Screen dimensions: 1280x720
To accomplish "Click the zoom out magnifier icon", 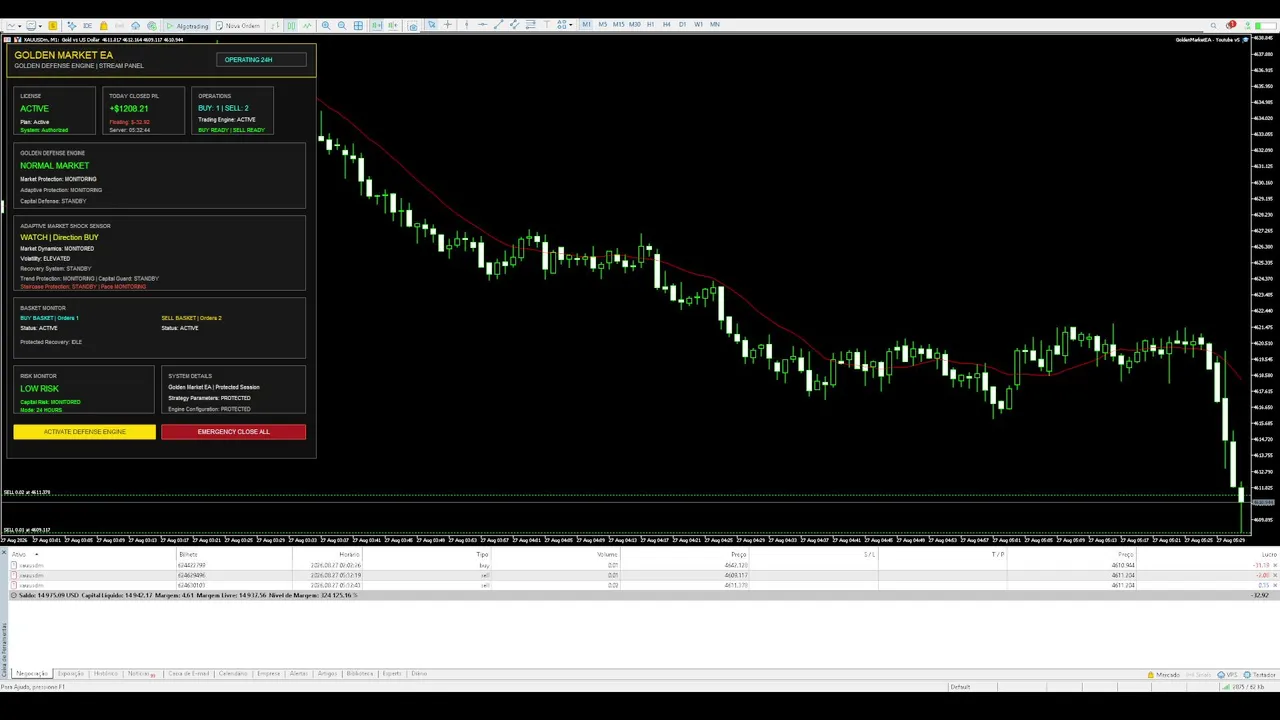I will point(342,25).
